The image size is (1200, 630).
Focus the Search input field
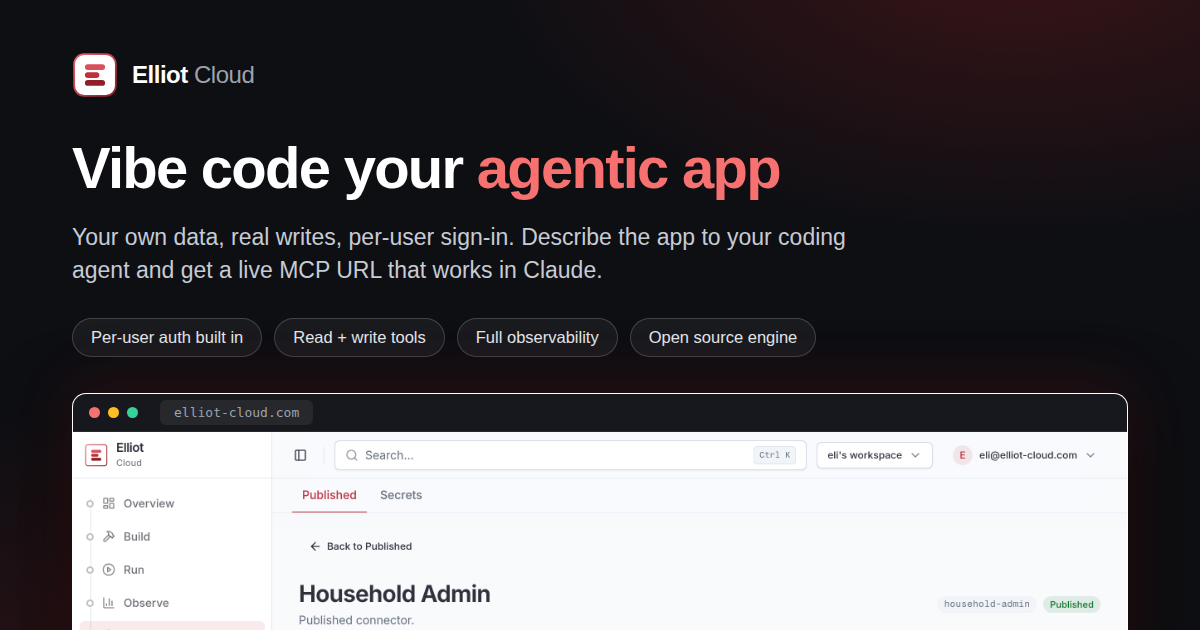pos(570,455)
